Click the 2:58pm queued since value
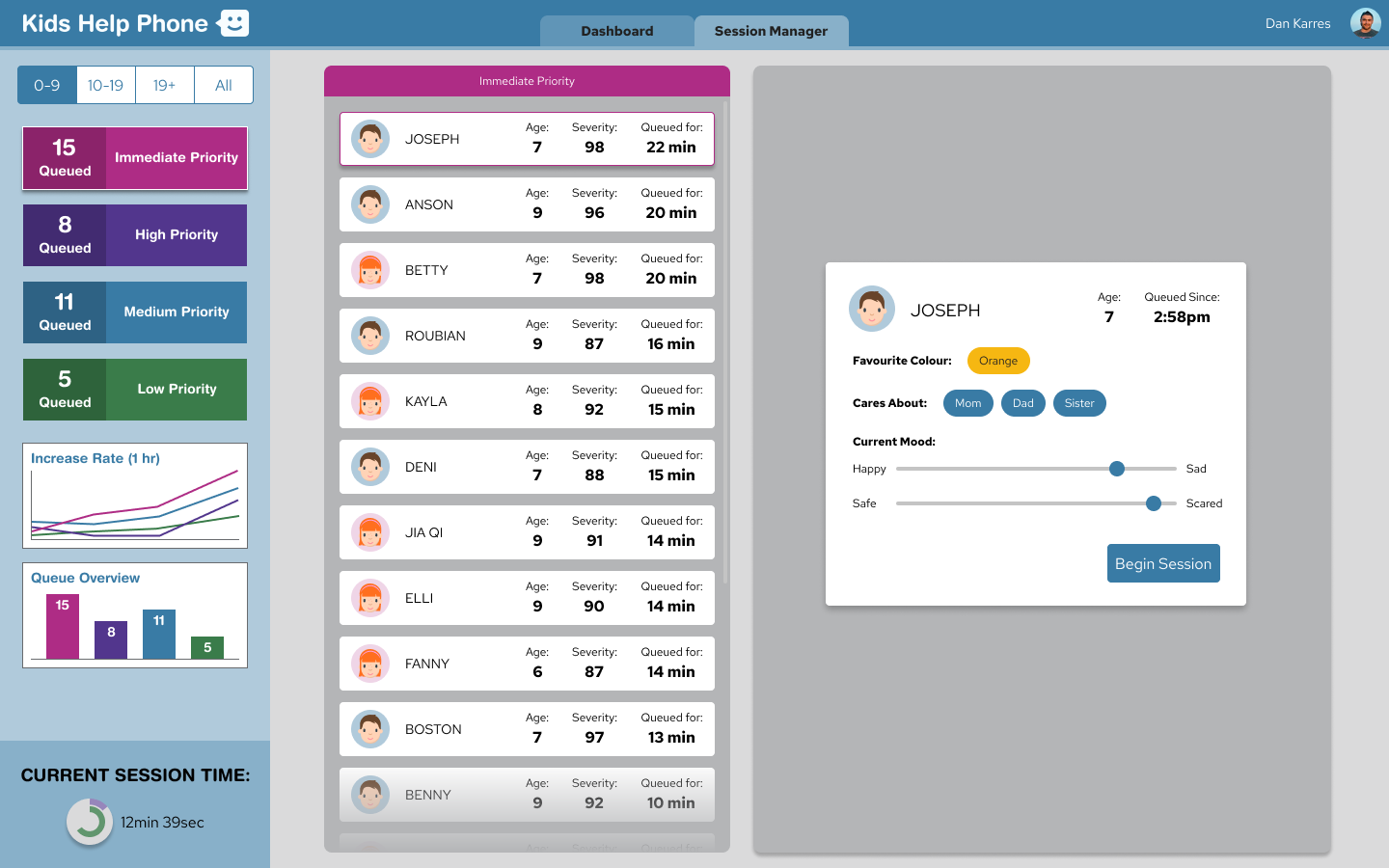 (x=1182, y=316)
